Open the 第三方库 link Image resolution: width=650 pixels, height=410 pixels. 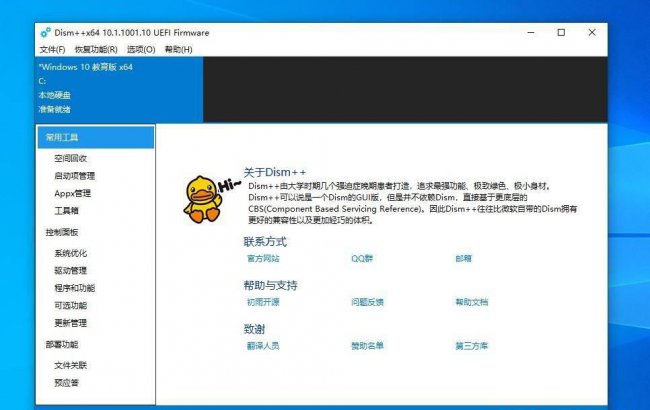pyautogui.click(x=472, y=345)
